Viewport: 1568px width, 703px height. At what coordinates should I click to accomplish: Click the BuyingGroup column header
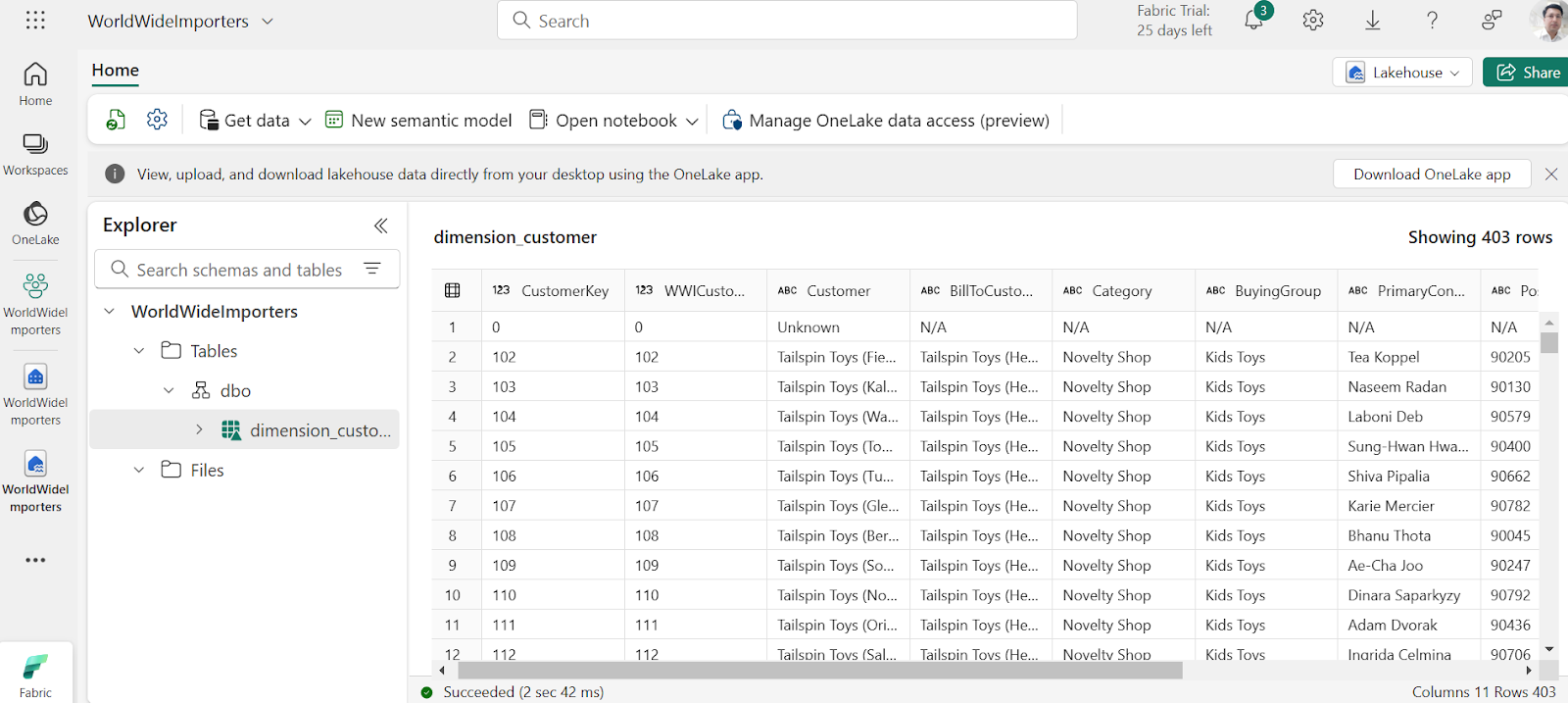pos(1265,291)
